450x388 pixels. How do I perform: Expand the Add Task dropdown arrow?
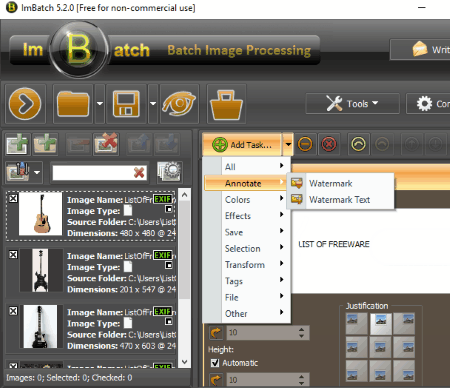[x=288, y=144]
